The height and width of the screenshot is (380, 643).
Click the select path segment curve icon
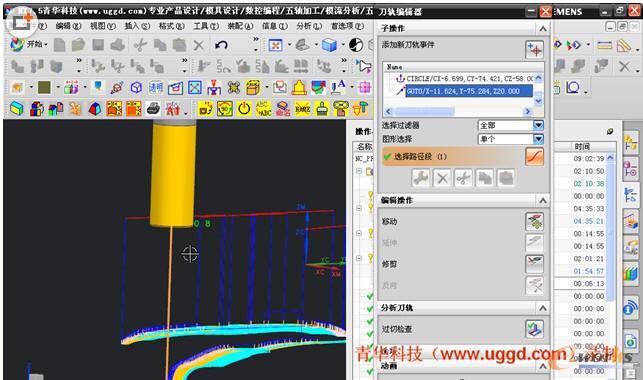[534, 157]
